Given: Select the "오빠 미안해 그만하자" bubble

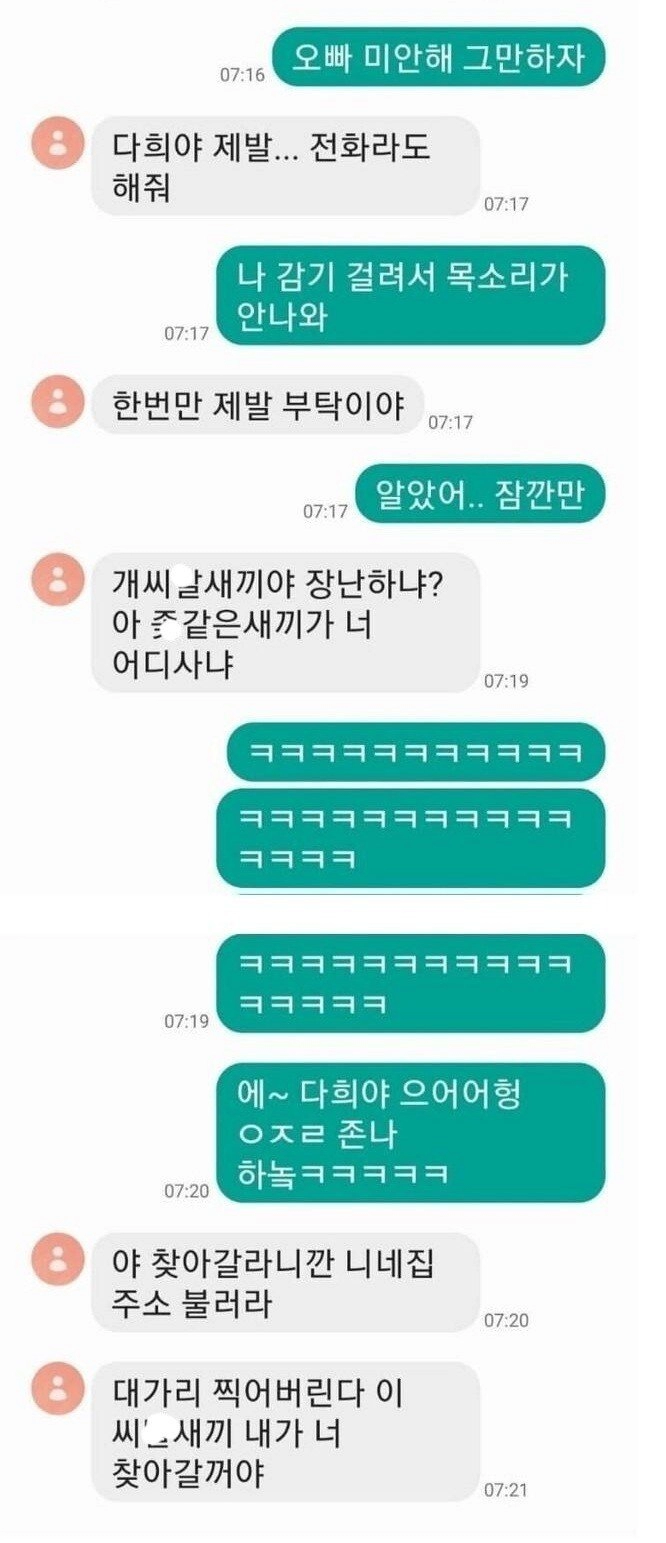Looking at the screenshot, I should [439, 56].
